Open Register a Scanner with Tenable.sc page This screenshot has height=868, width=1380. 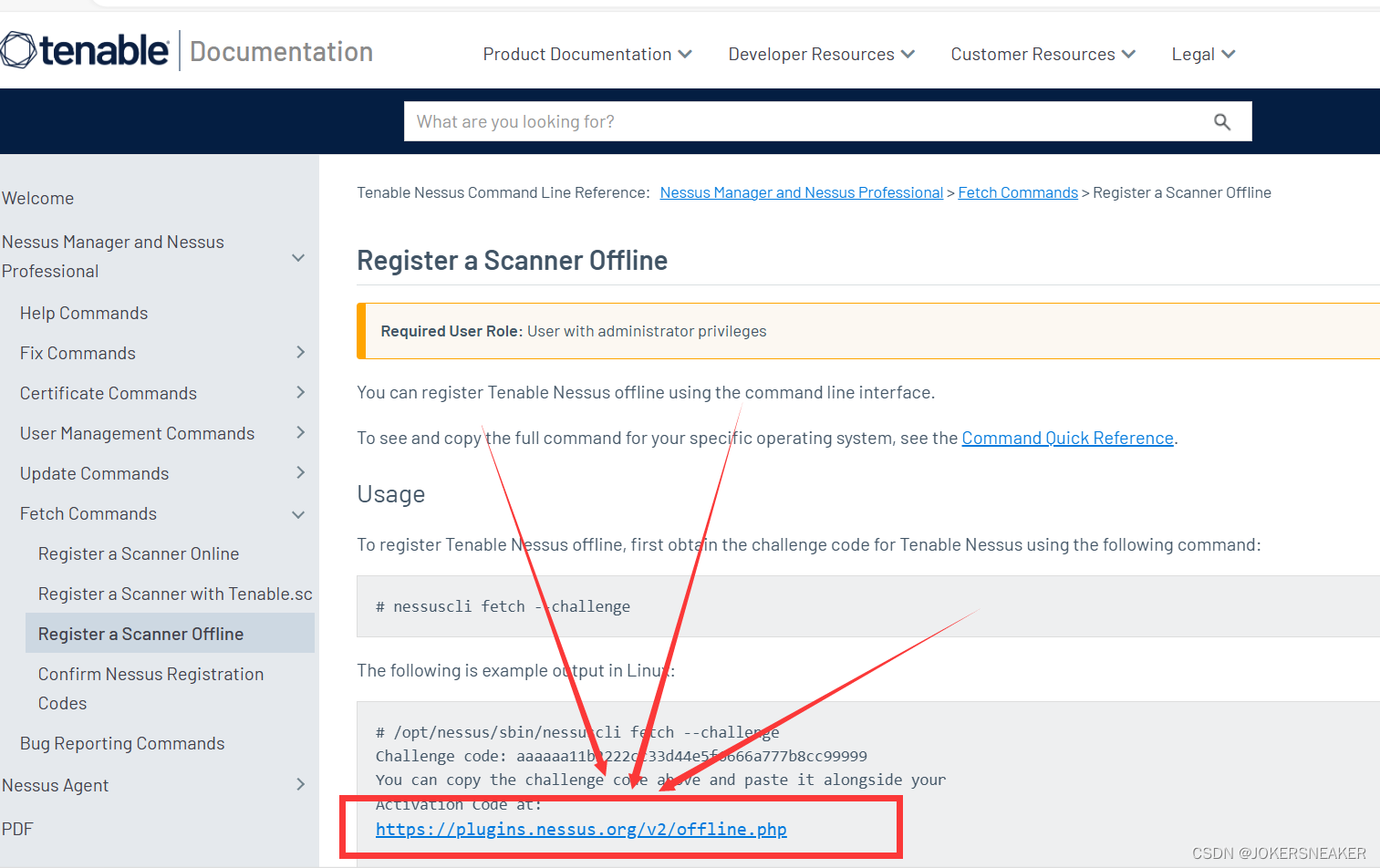(x=175, y=594)
